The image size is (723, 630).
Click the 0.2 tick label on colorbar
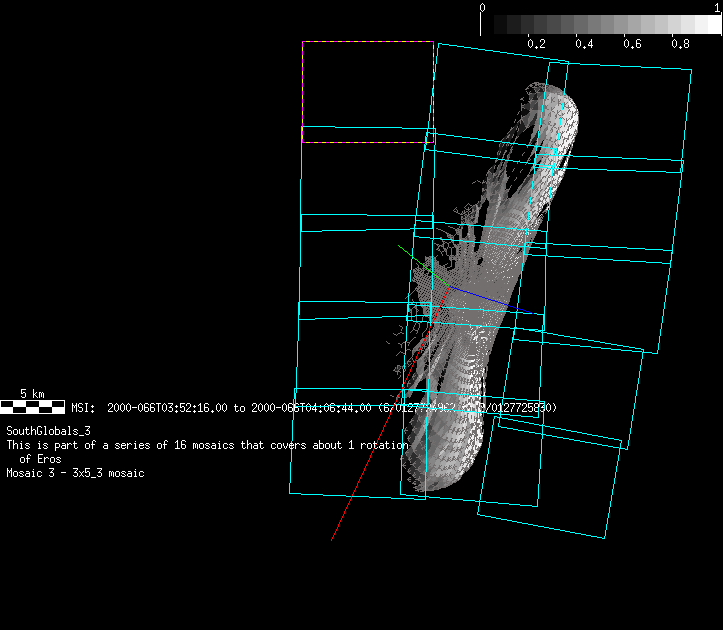(536, 45)
